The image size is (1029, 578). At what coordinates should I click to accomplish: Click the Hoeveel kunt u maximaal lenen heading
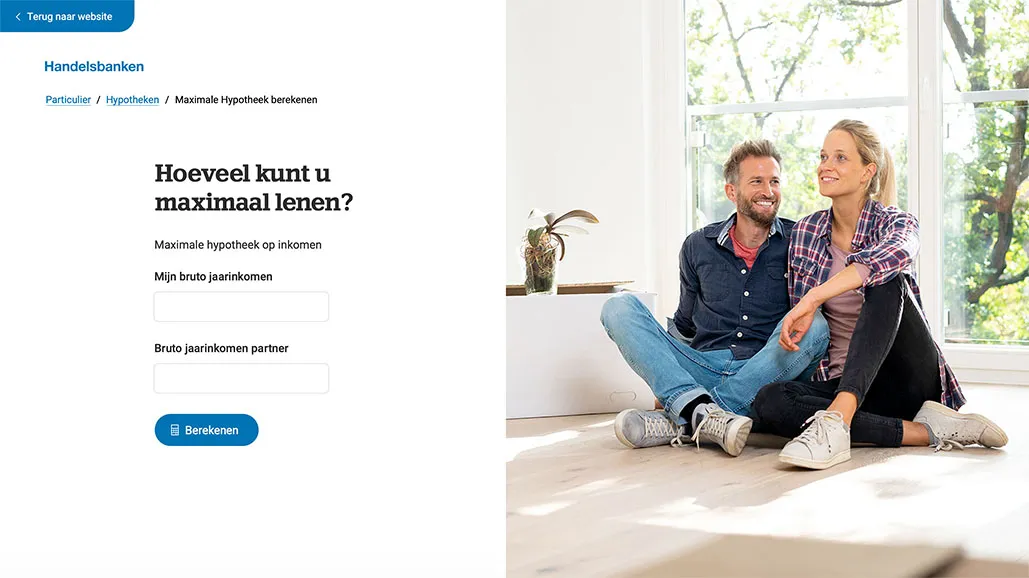[x=253, y=188]
